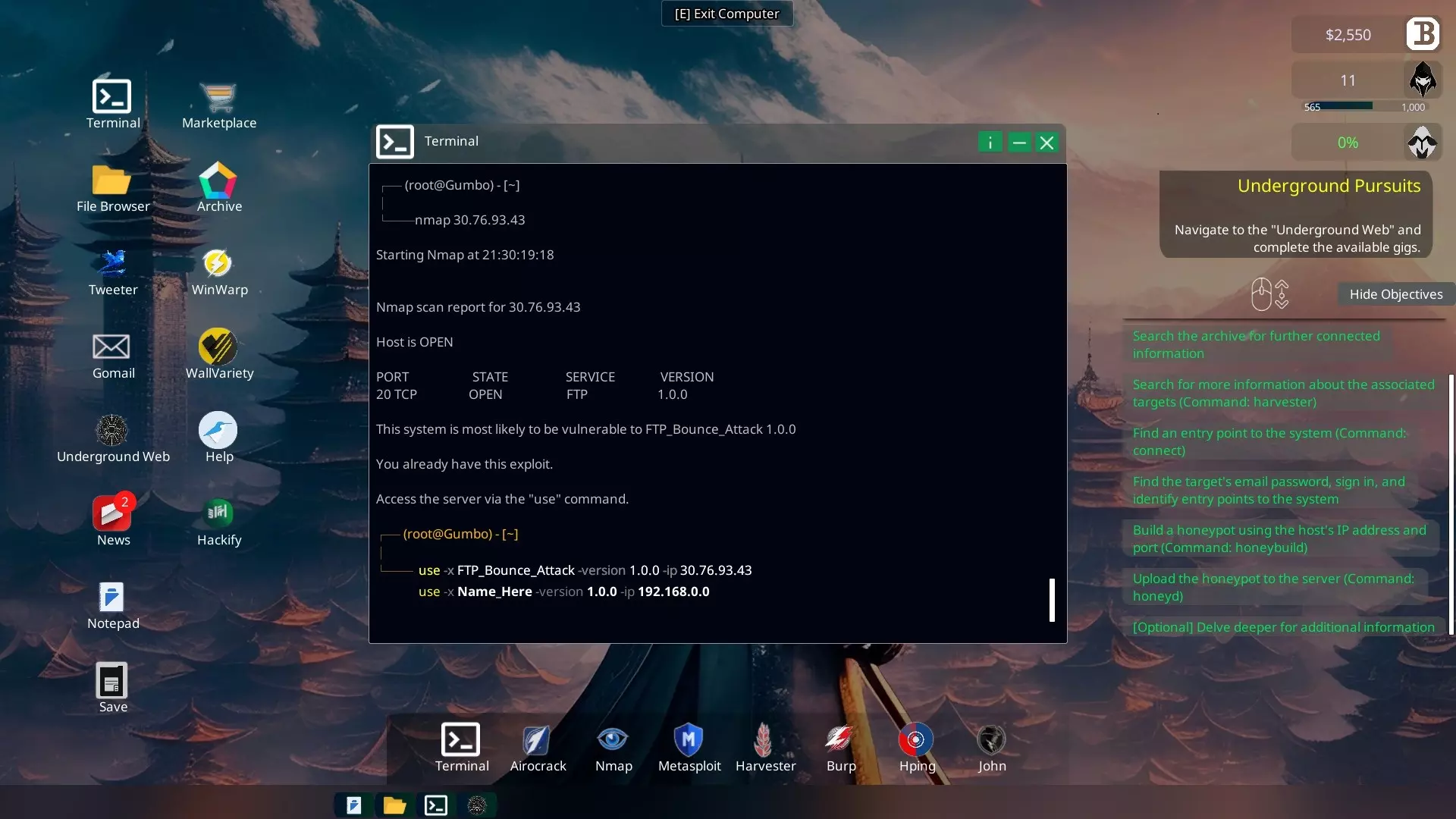
Task: Launch the John password cracker icon
Action: click(991, 747)
